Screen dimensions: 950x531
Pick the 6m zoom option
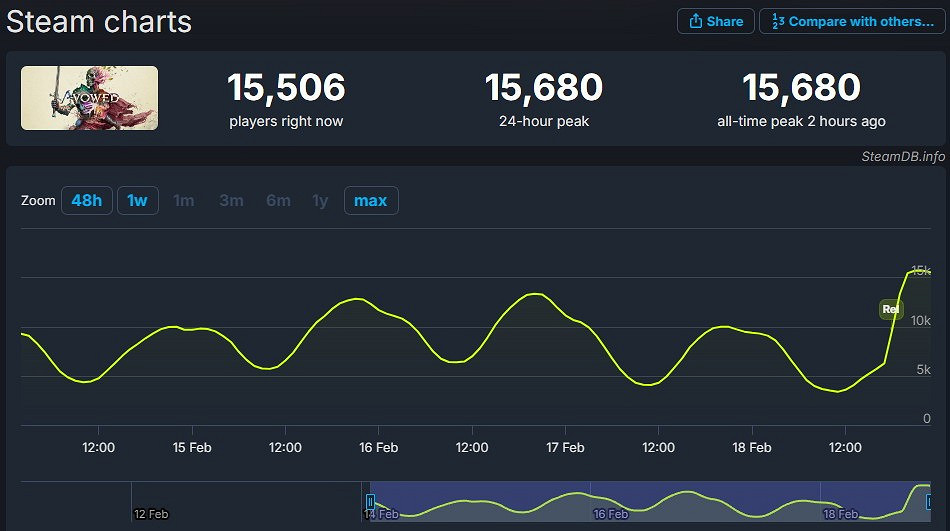tap(278, 201)
